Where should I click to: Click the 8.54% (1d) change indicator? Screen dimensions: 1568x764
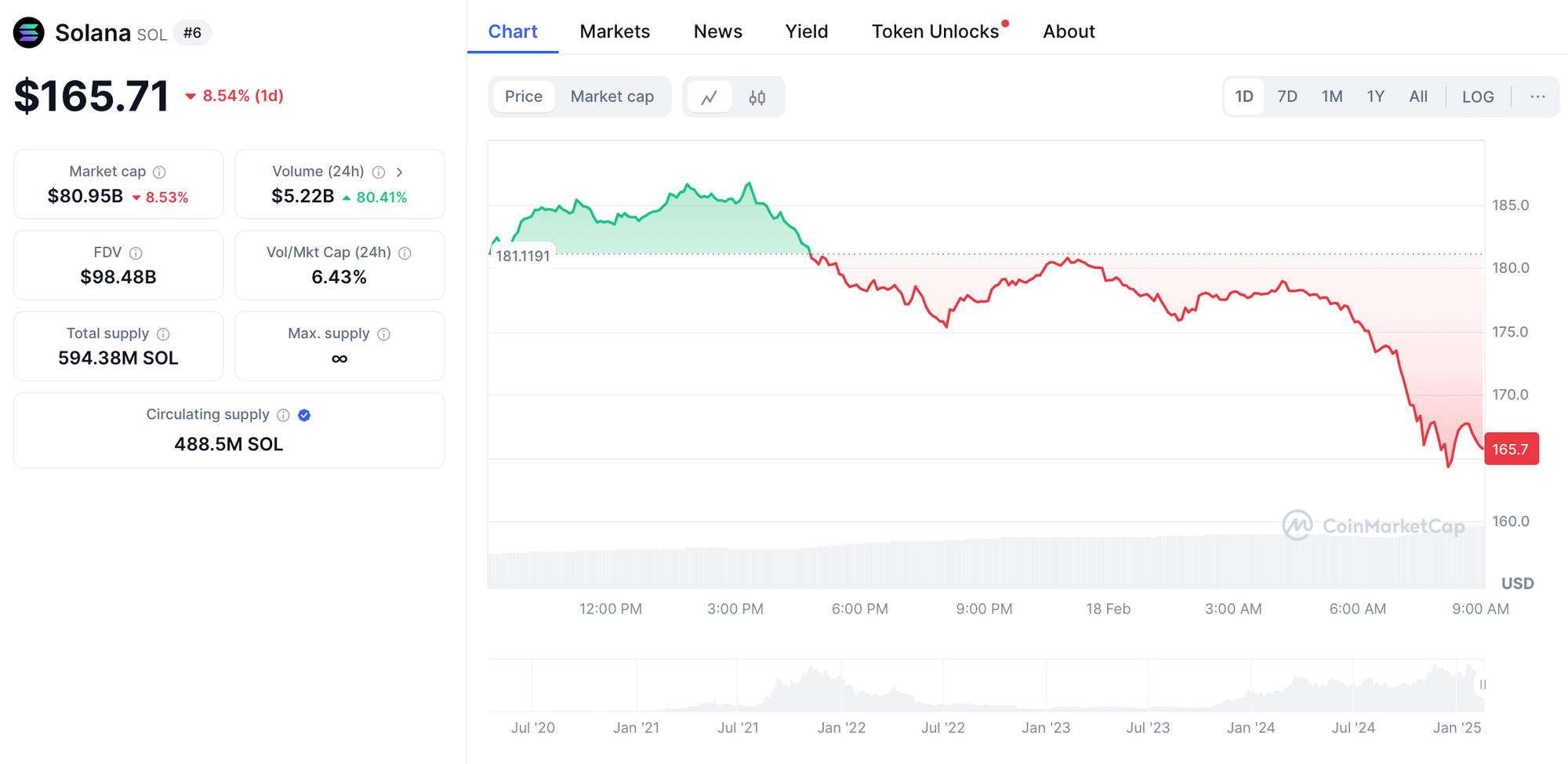point(234,96)
